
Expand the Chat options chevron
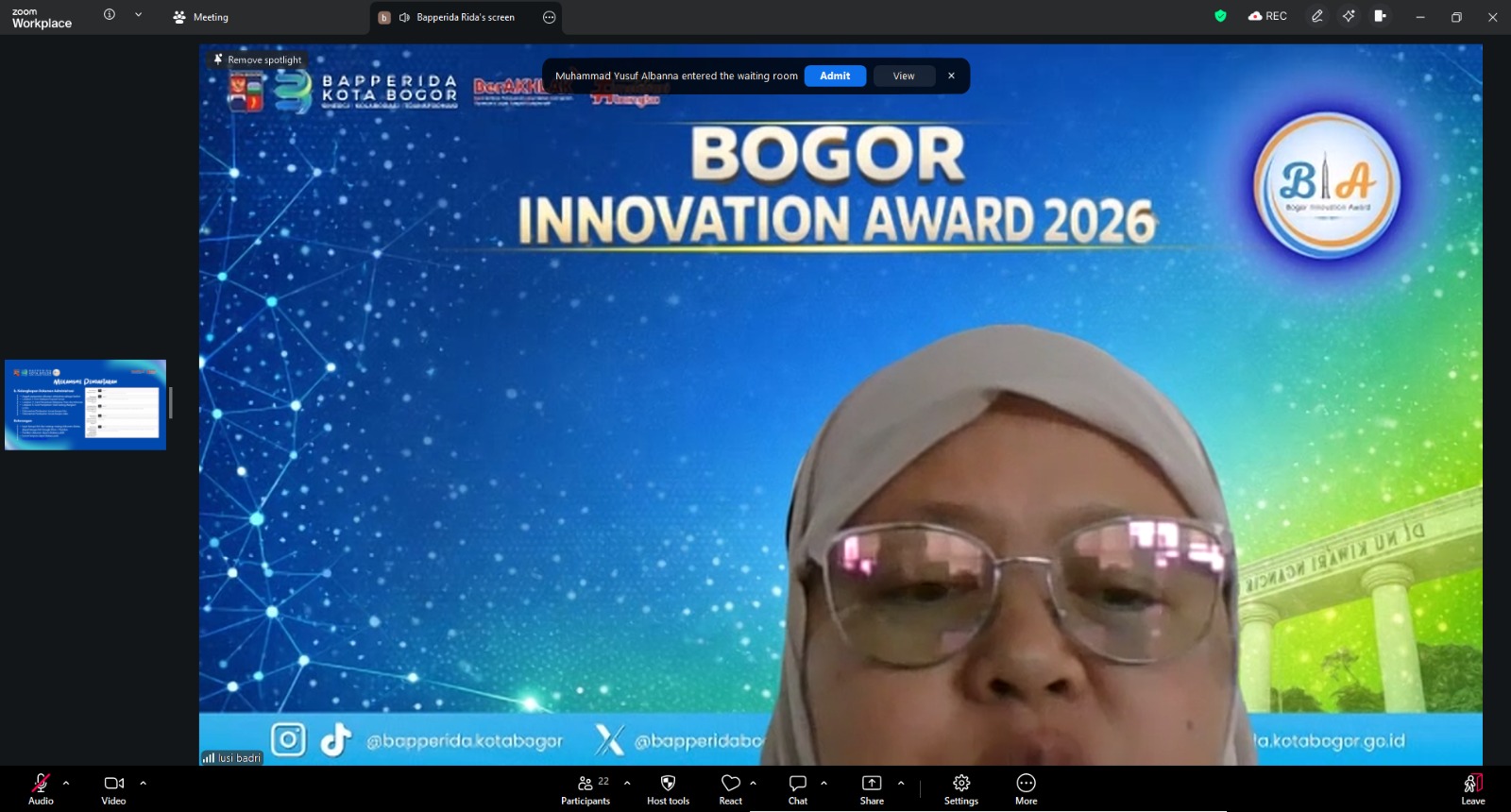(823, 783)
